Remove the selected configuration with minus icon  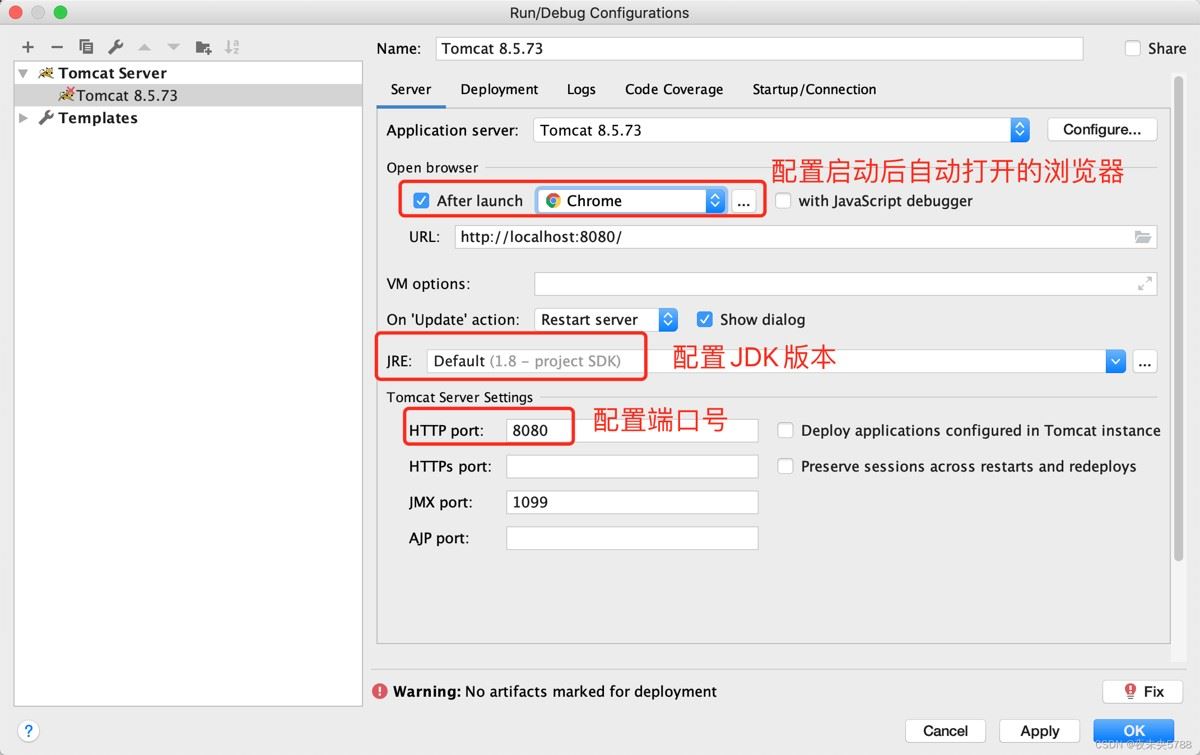point(57,47)
